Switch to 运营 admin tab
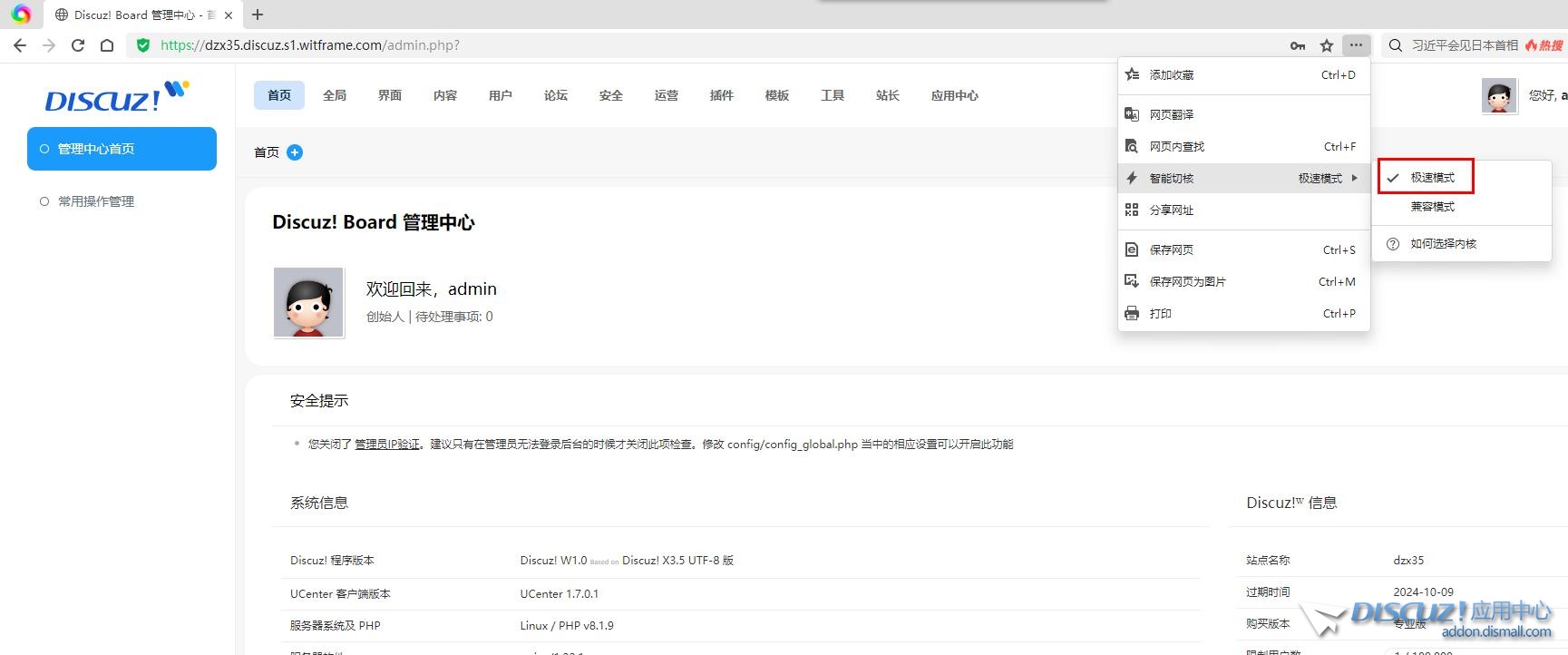 [x=667, y=95]
